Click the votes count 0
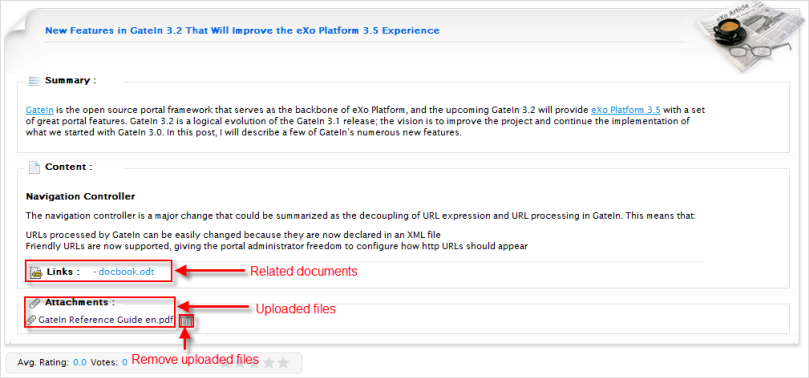Screen dimensions: 809x378 124,363
